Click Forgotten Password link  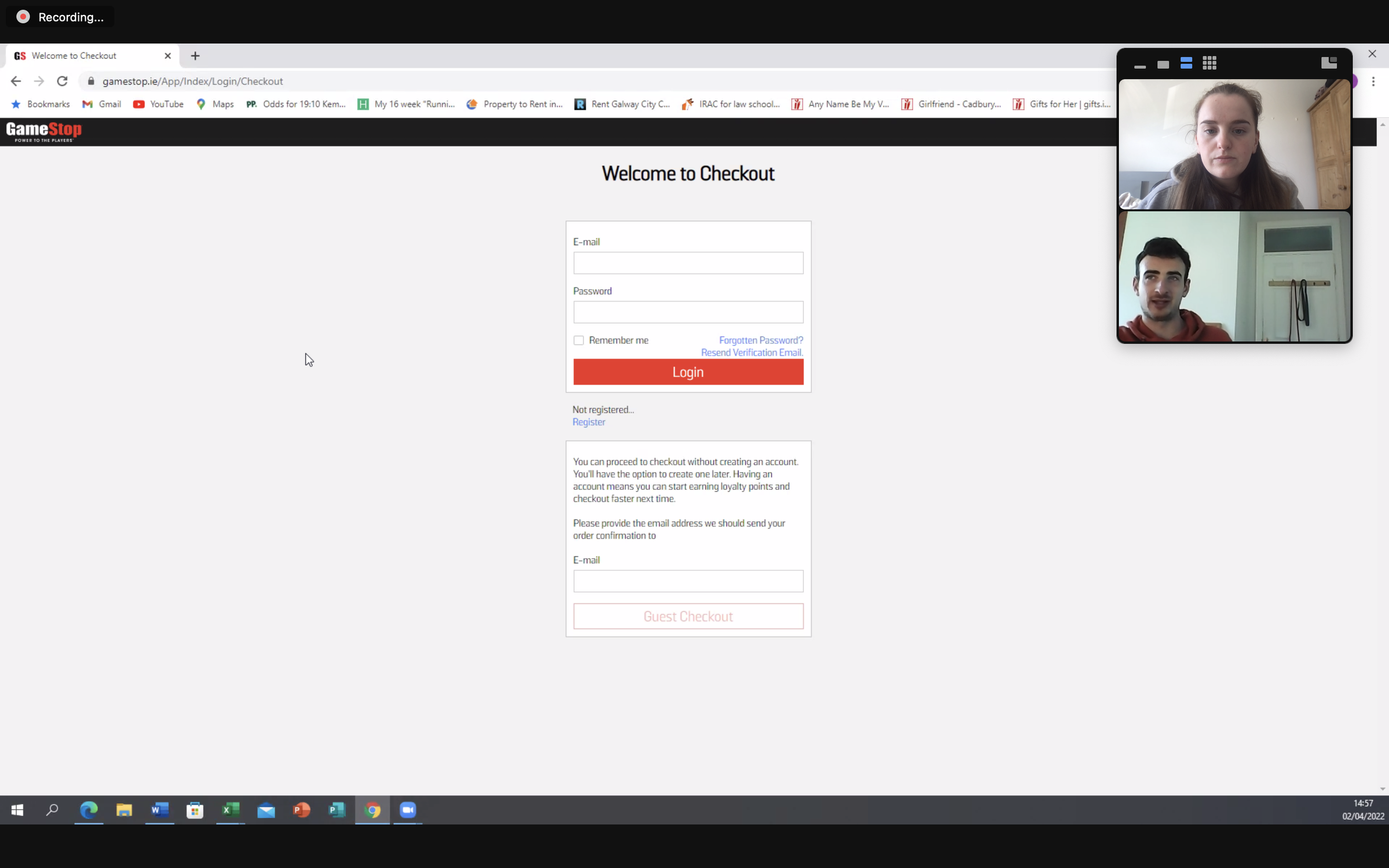[x=761, y=340]
